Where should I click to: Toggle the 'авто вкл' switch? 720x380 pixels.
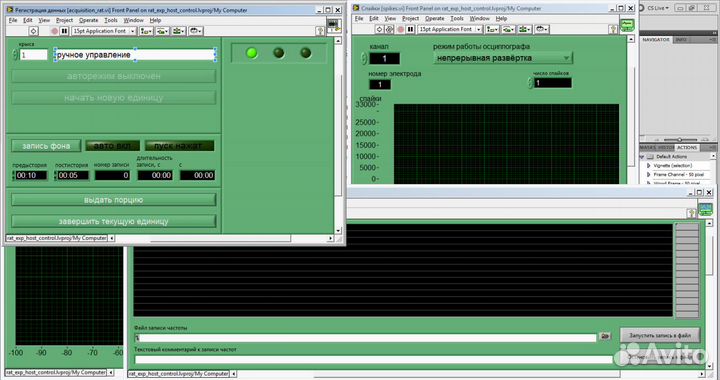click(112, 146)
